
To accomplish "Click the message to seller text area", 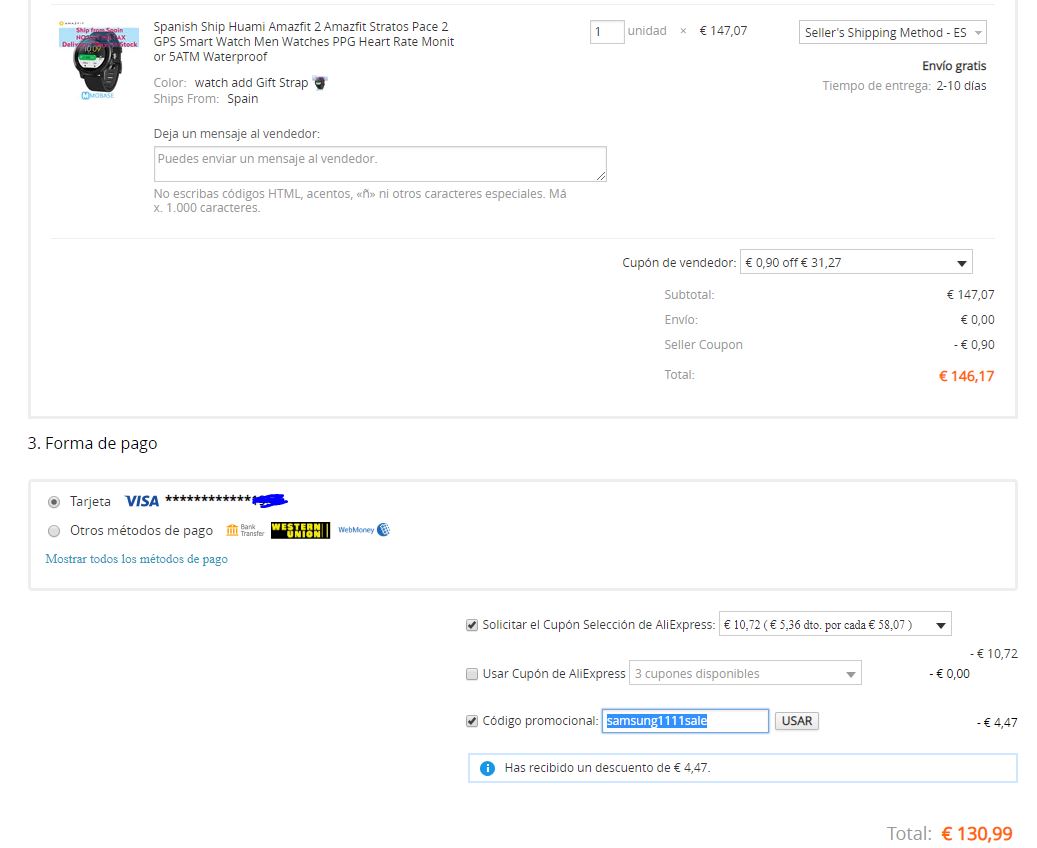I will pos(380,164).
